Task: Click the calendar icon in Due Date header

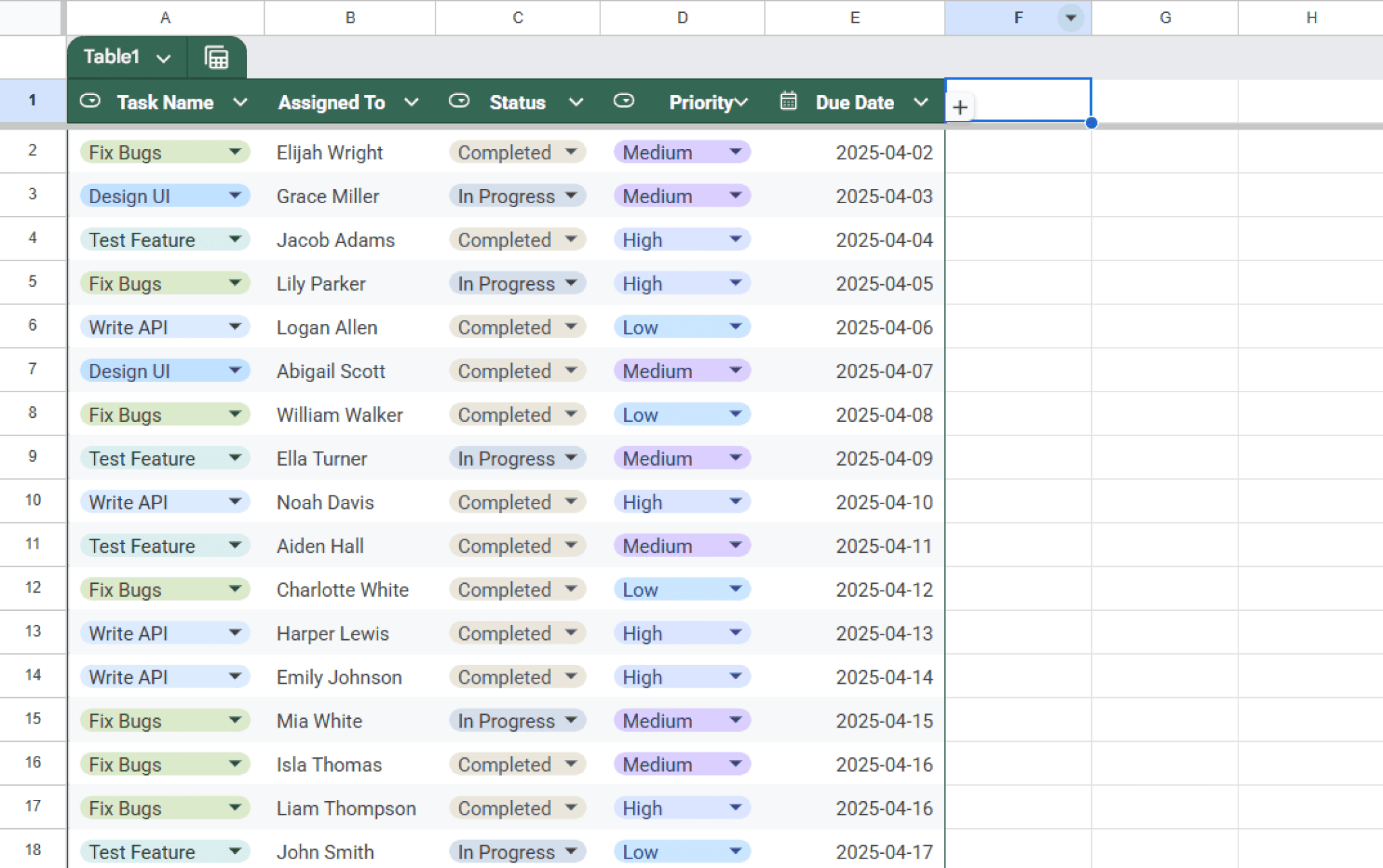Action: (787, 101)
